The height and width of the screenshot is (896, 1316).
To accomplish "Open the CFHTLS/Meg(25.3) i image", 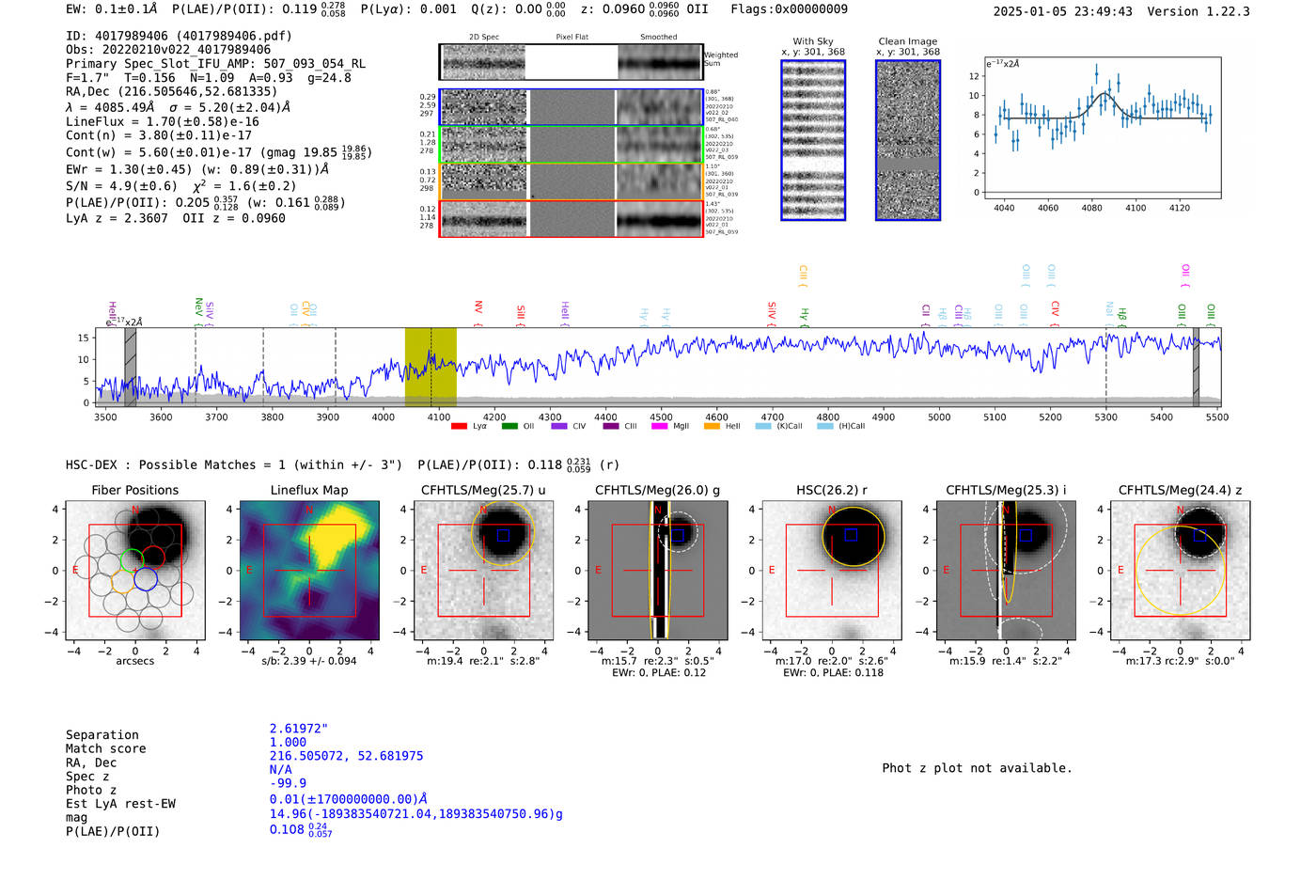I will click(x=1006, y=571).
